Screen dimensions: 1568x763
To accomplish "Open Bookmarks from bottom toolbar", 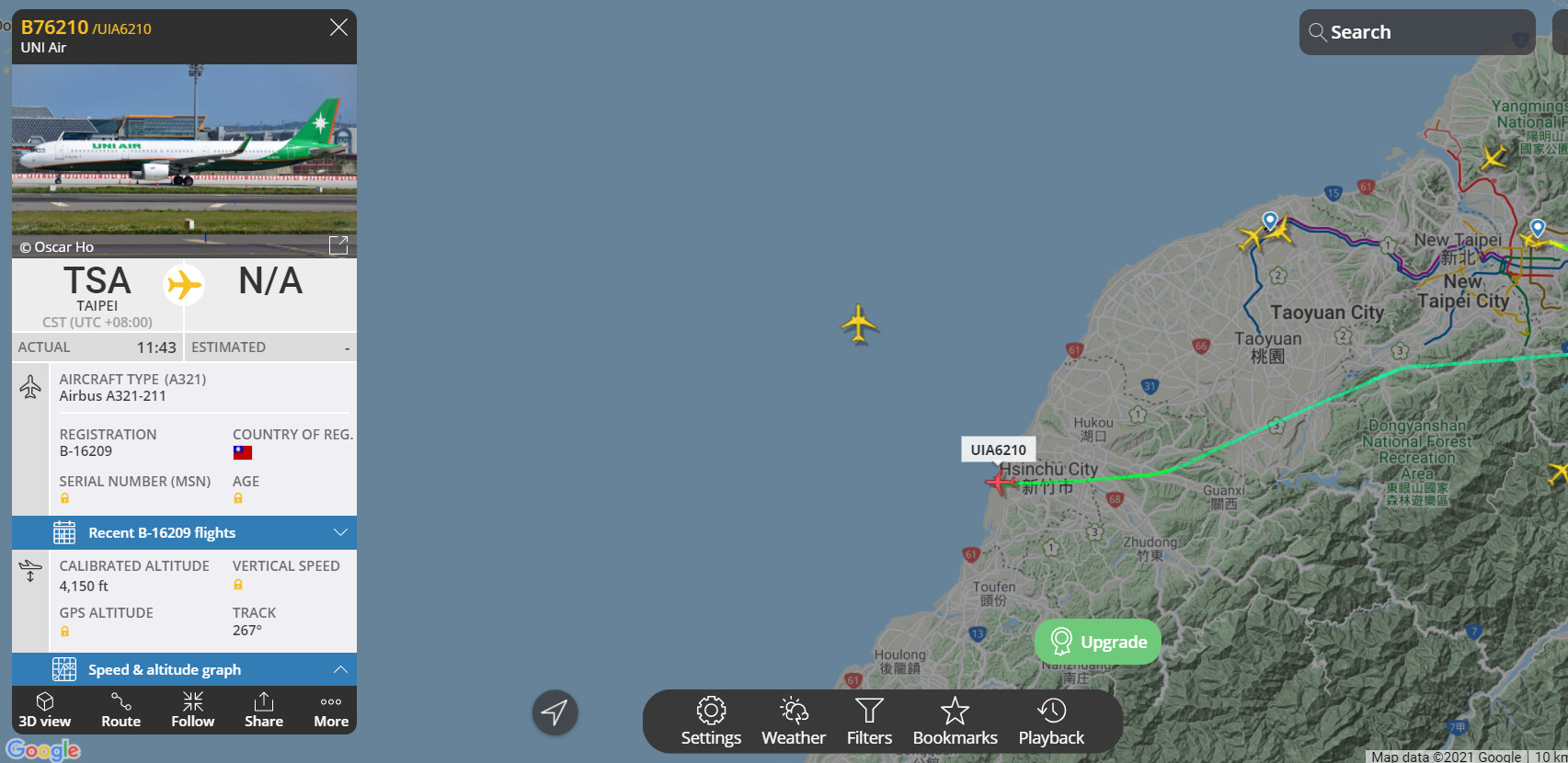I will click(x=955, y=722).
